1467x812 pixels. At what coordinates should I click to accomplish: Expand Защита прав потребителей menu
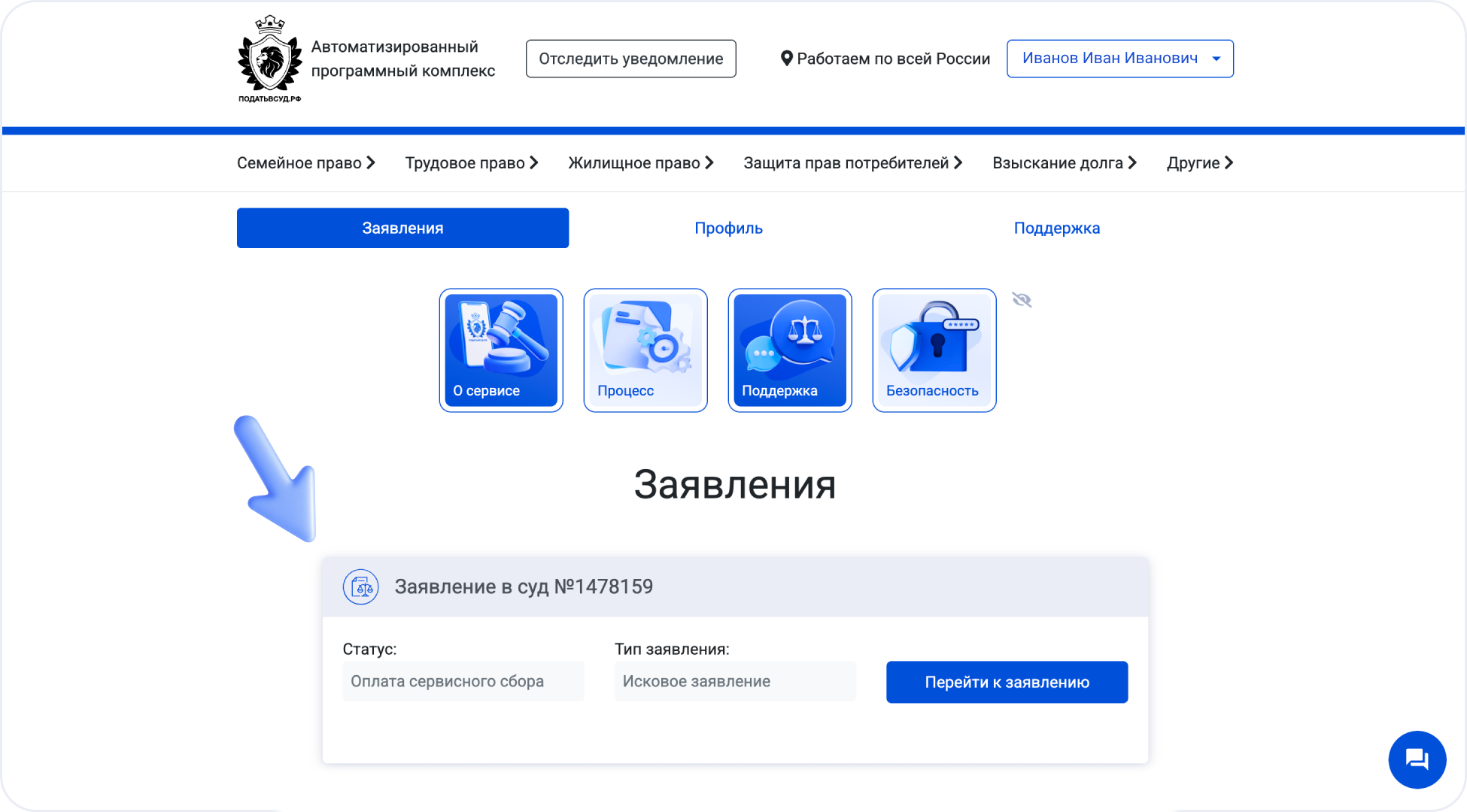tap(853, 163)
